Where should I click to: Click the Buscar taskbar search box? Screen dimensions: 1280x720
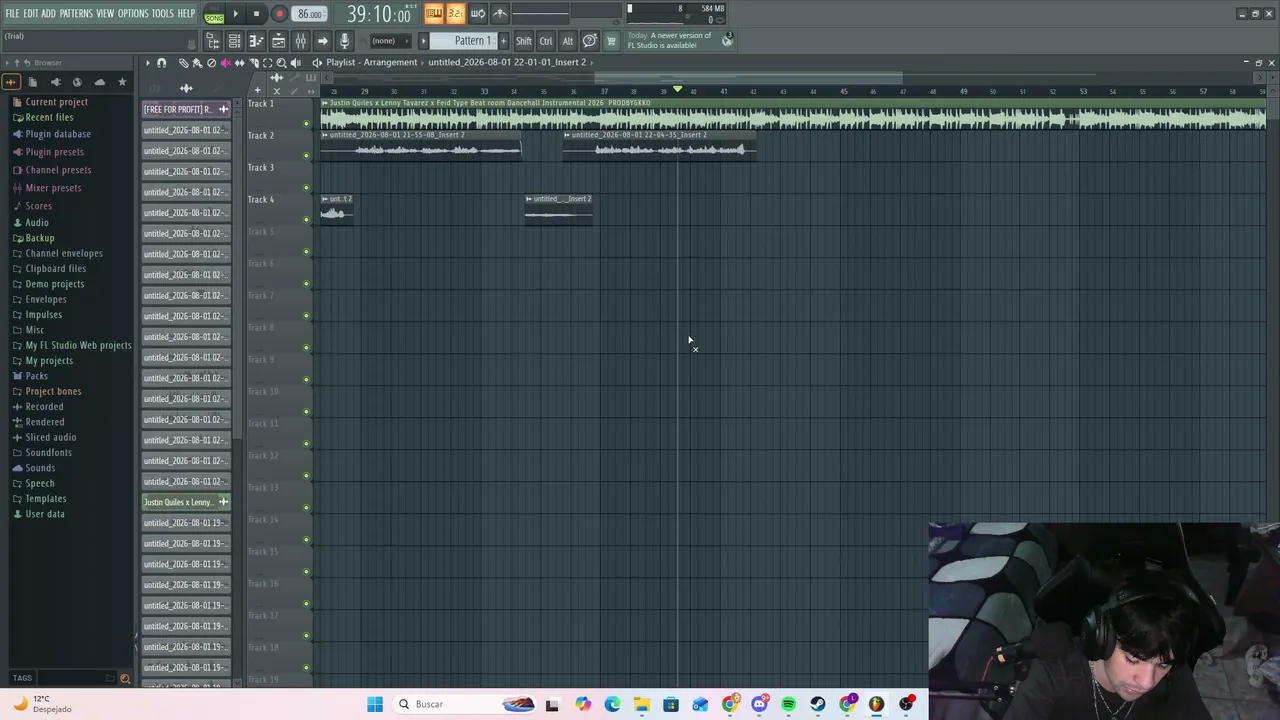pos(467,704)
